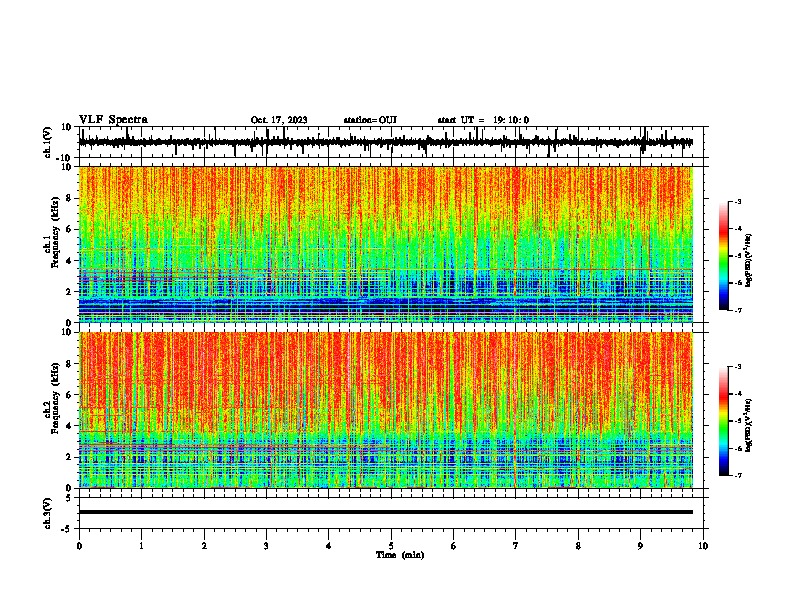Click the ch.2 color scale bar
792x612 pixels.
point(724,421)
